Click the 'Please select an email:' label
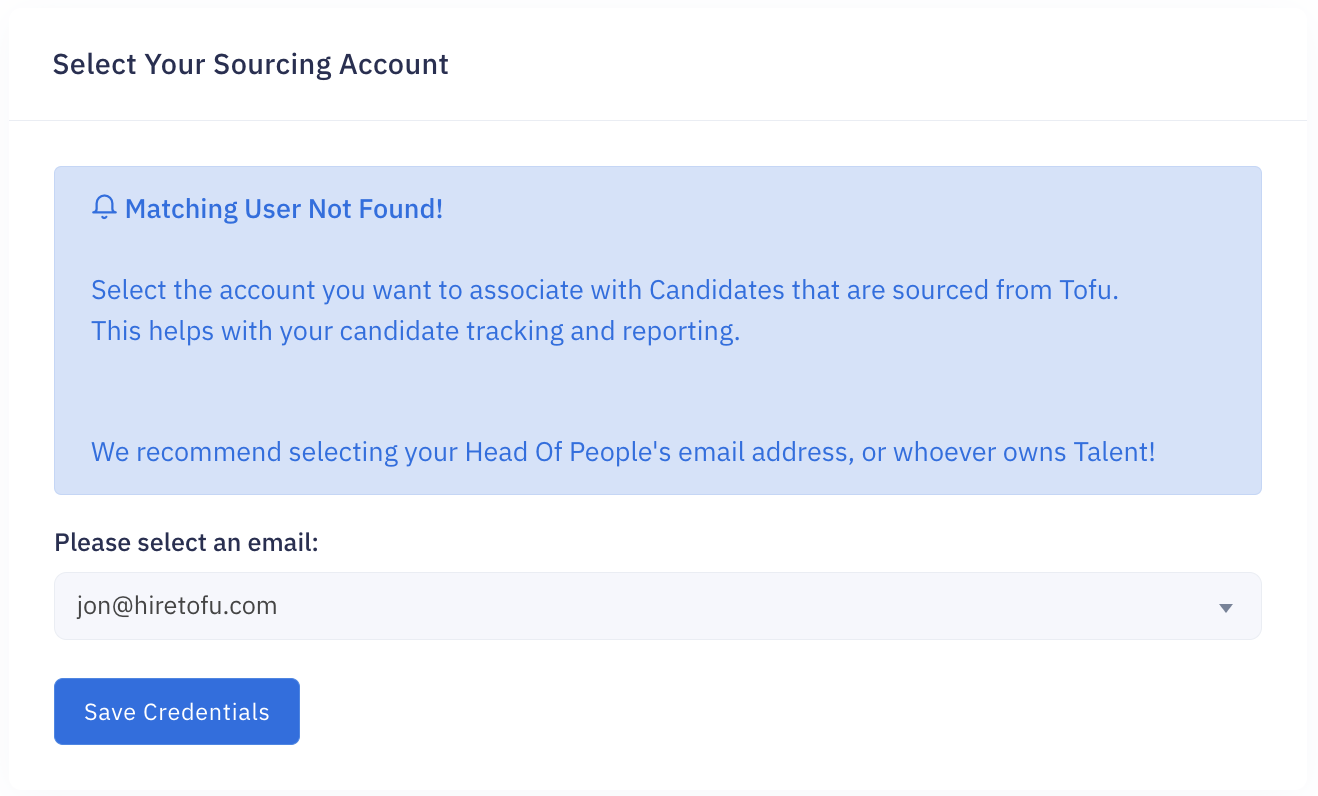This screenshot has height=796, width=1318. coord(186,543)
